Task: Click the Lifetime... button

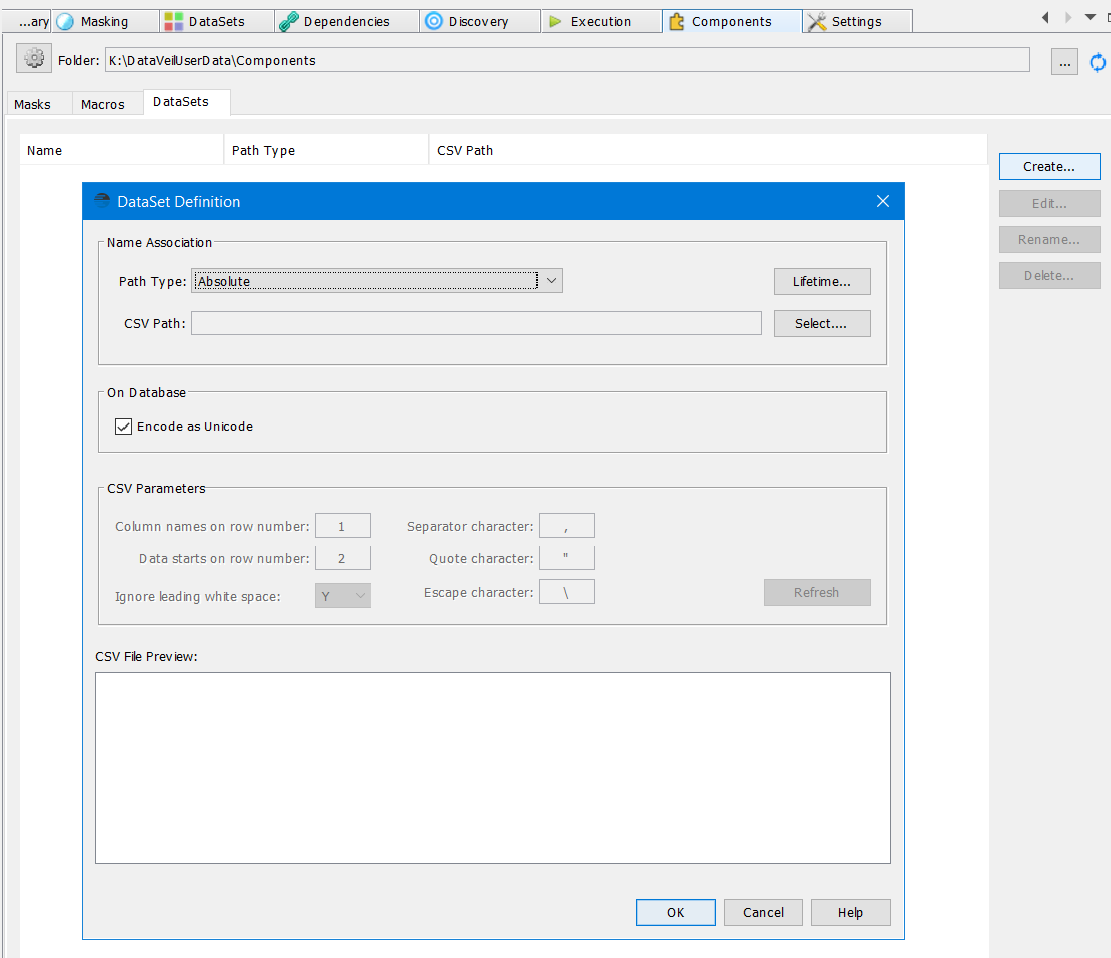Action: coord(822,281)
